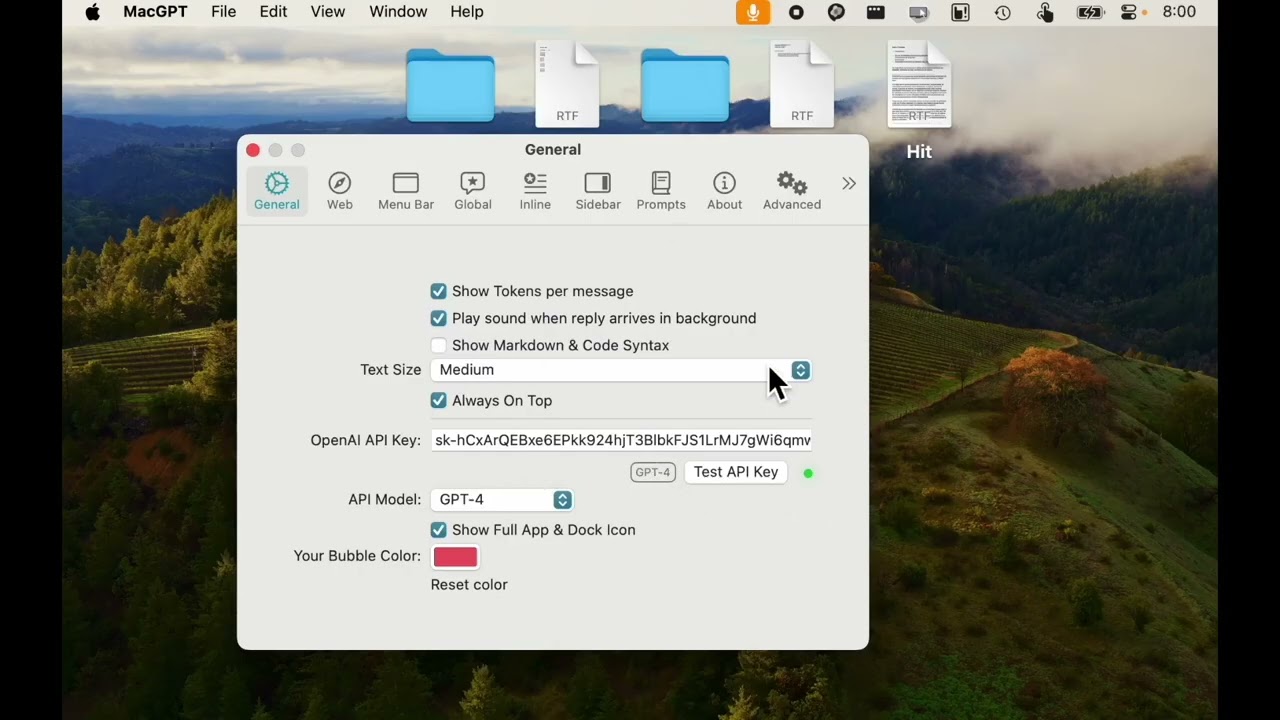Close the General settings window
Image resolution: width=1280 pixels, height=720 pixels.
tap(253, 150)
